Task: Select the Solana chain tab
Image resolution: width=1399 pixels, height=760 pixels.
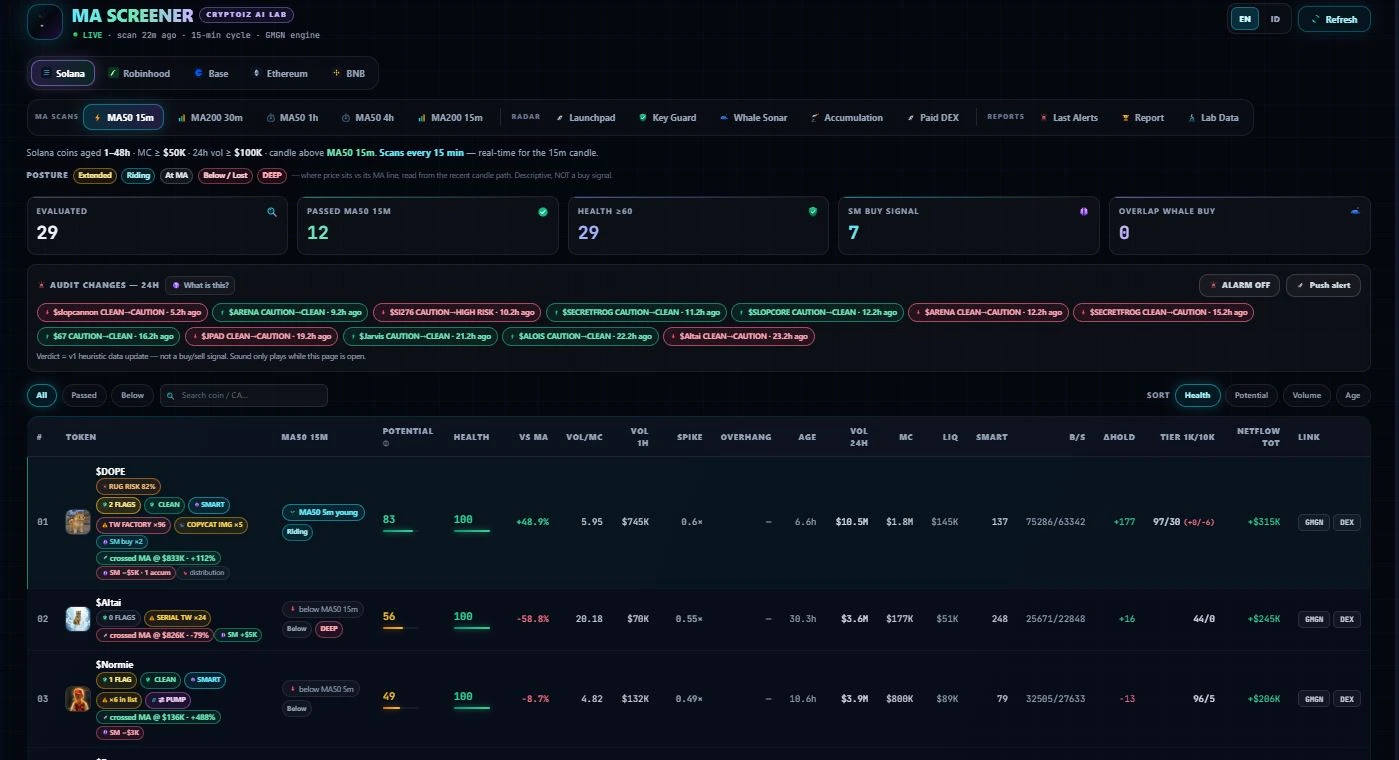Action: [x=63, y=73]
